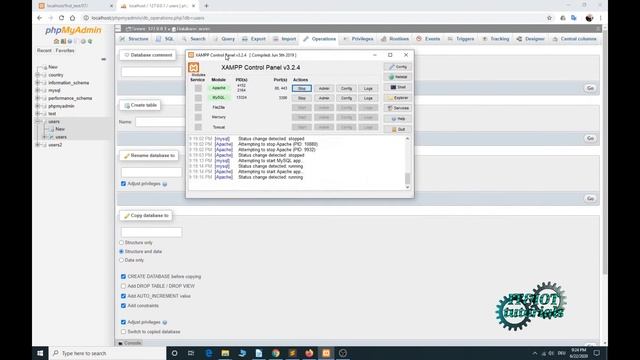Screen dimensions: 640x360
Task: Click Windows Start button
Action: click(x=40, y=353)
